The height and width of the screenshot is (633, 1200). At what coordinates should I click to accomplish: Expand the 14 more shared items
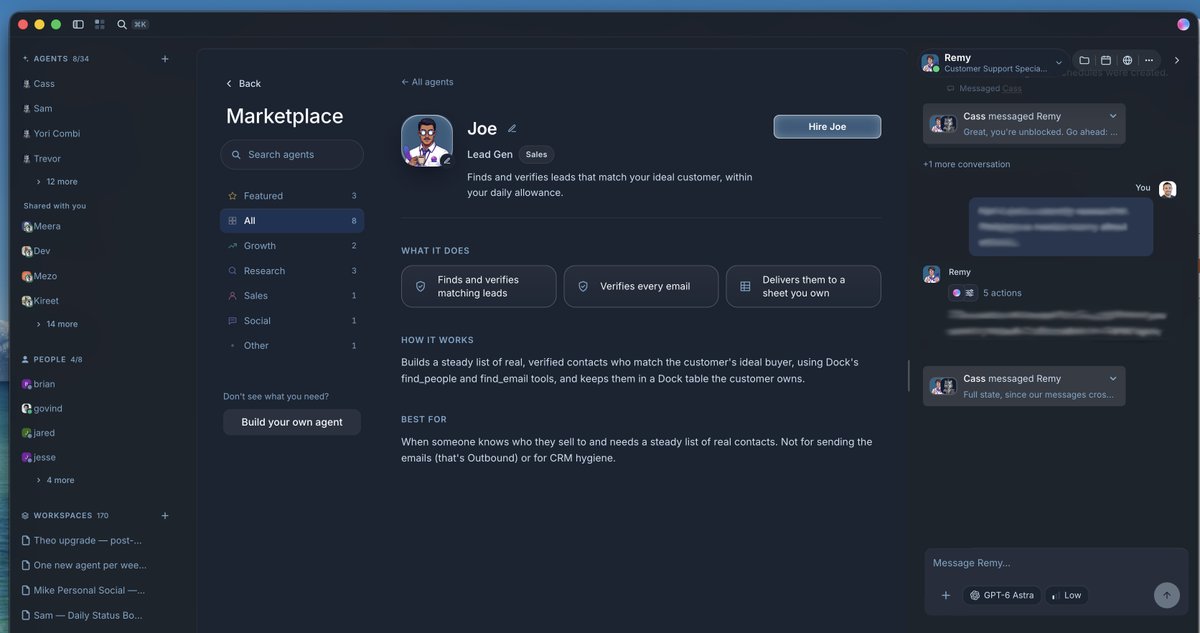pyautogui.click(x=56, y=324)
